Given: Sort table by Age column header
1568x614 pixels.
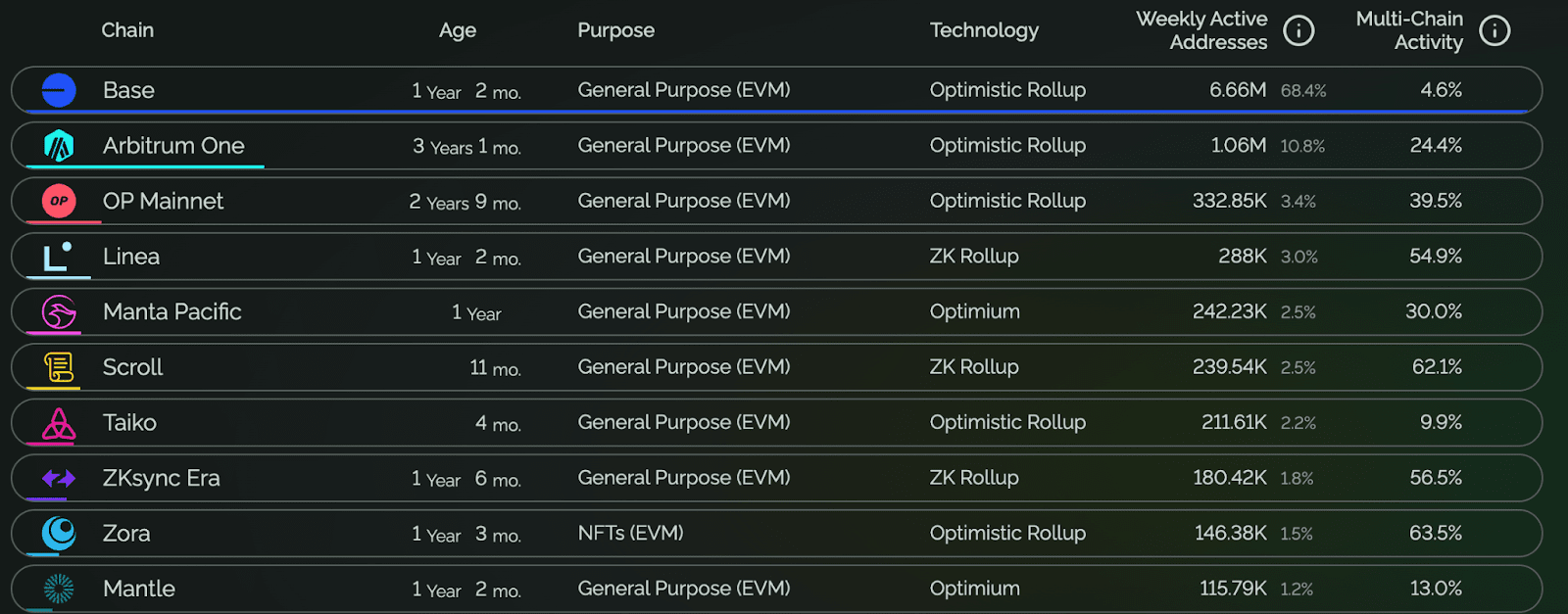Looking at the screenshot, I should 458,30.
